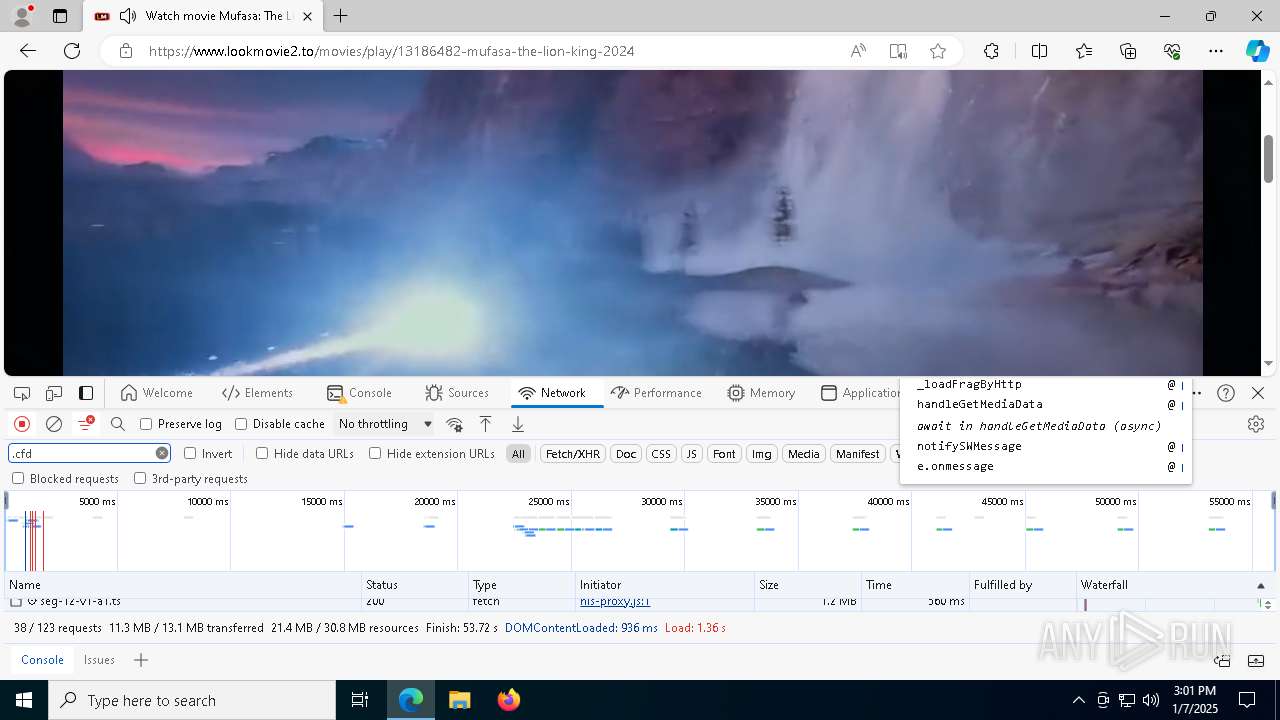Click the Inspect element picker icon
The width and height of the screenshot is (1280, 720).
pos(22,393)
